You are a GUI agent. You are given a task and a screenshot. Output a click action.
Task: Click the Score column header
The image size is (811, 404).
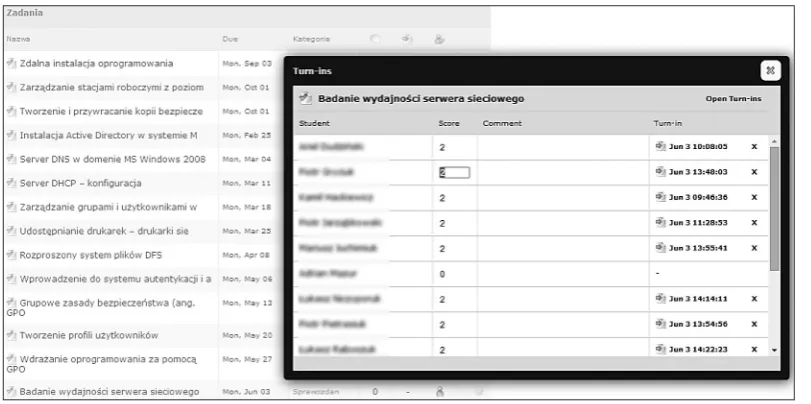448,123
